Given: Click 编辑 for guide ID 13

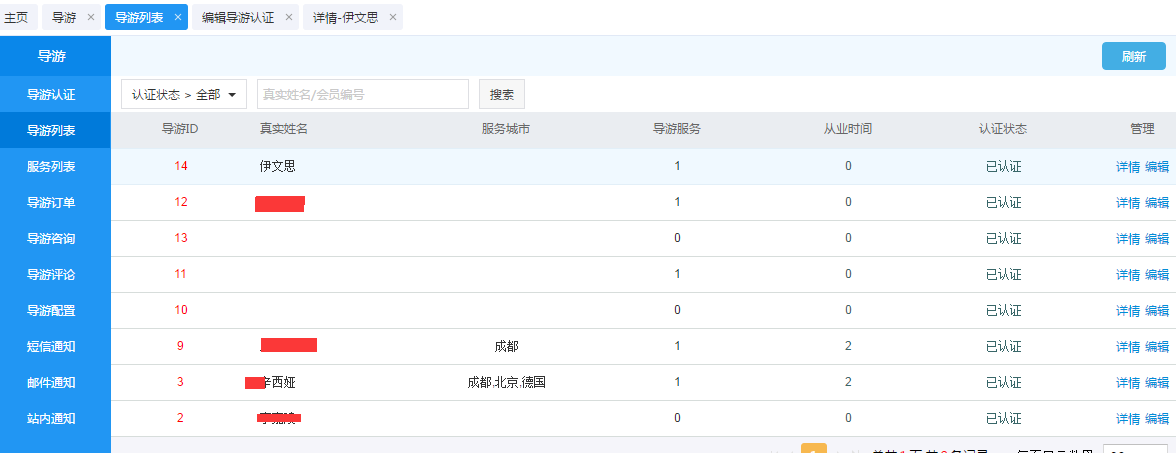Looking at the screenshot, I should tap(1157, 239).
